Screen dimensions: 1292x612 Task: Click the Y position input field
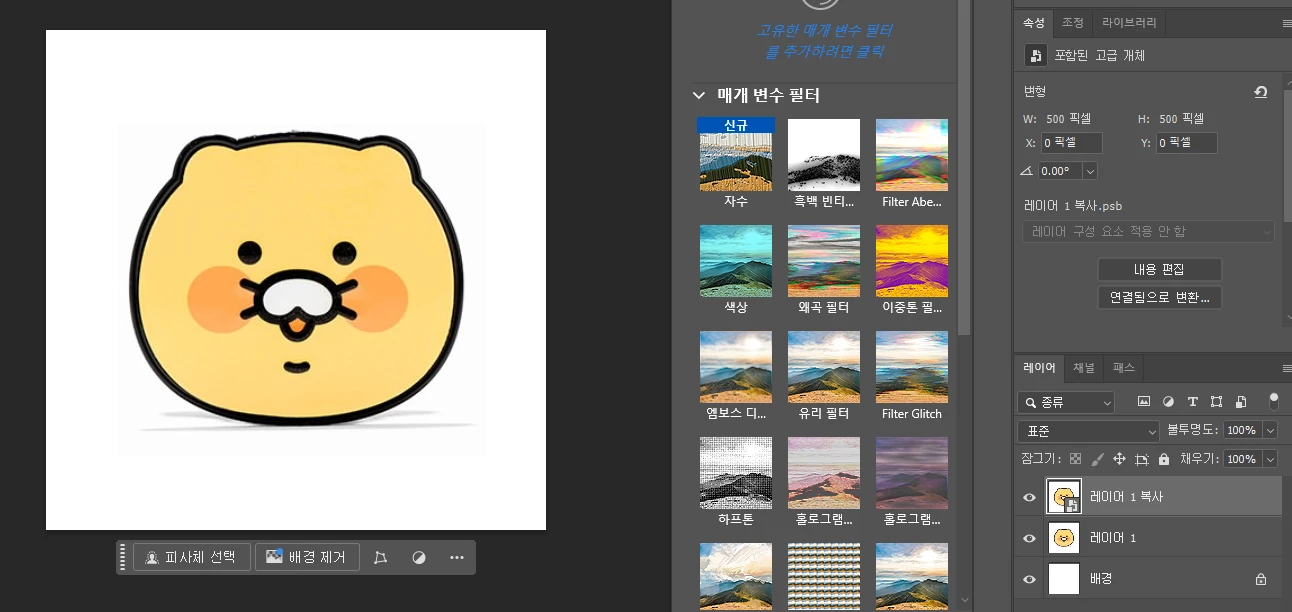coord(1186,143)
